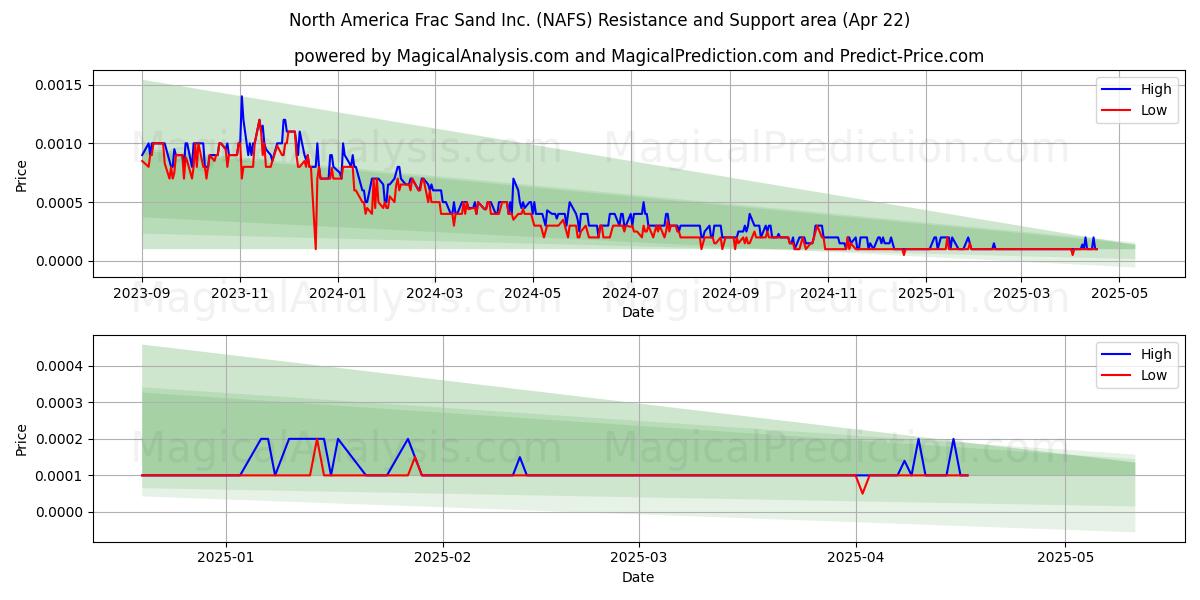This screenshot has height=600, width=1200.
Task: Click the 2024-05 x-axis tick label
Action: coord(532,294)
